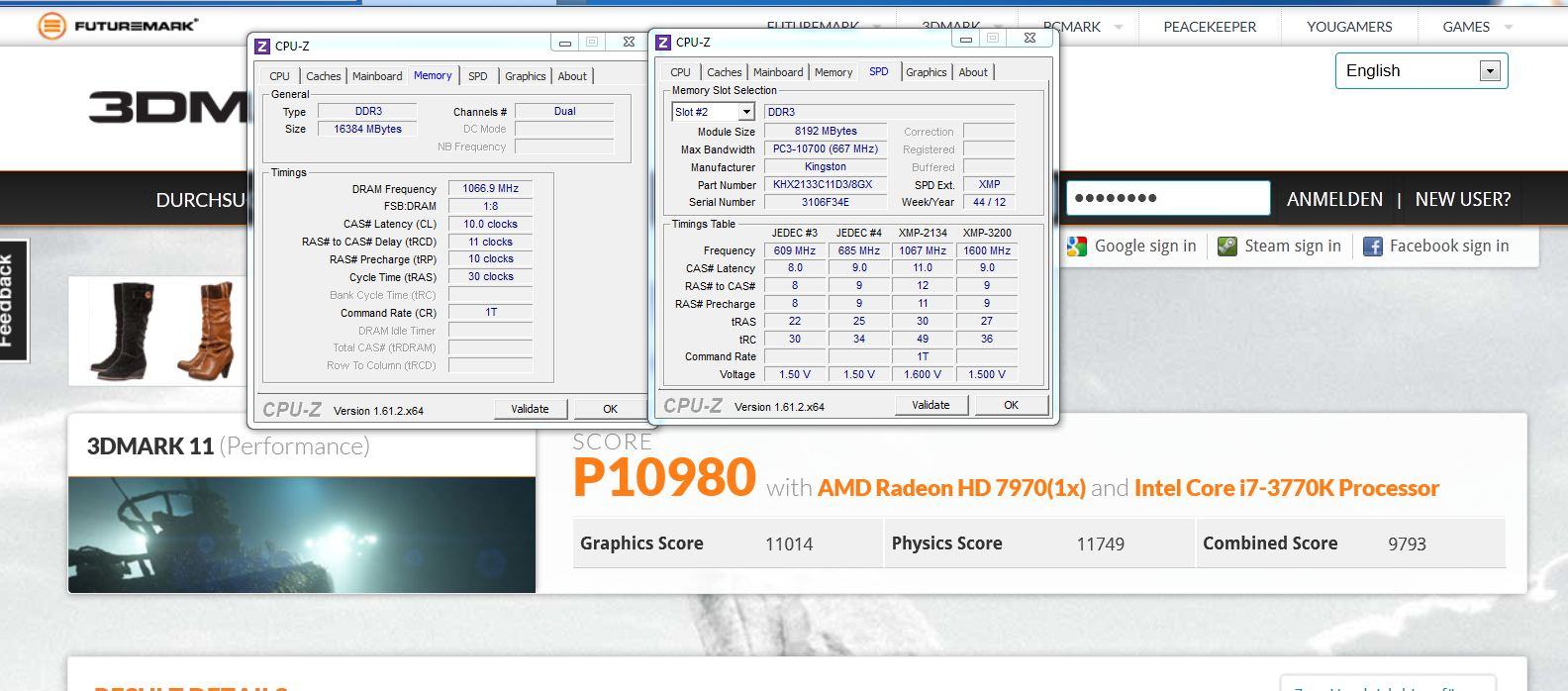Click the Google sign in icon
1568x691 pixels.
[1077, 247]
